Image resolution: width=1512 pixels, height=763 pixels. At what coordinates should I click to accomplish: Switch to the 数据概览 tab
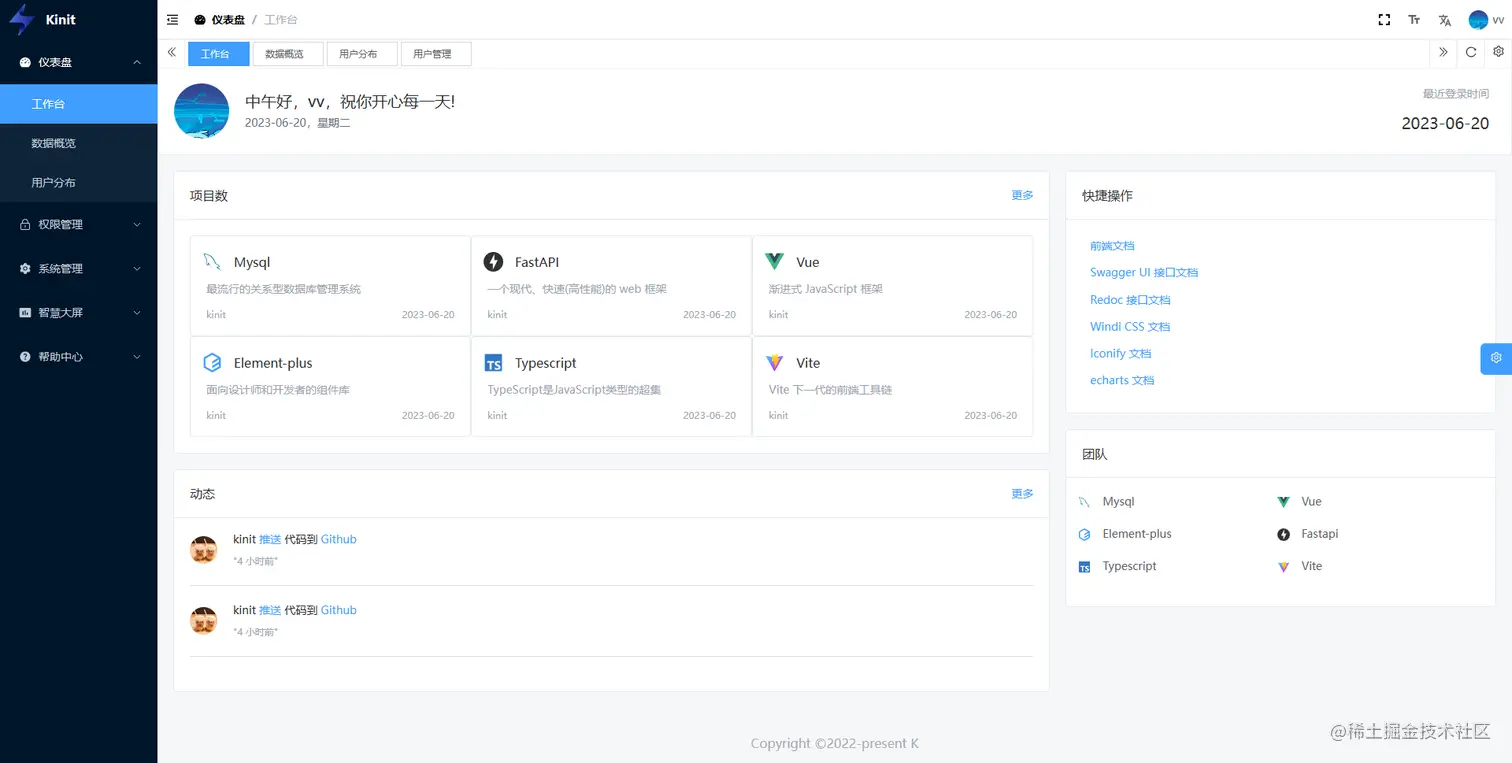tap(288, 54)
